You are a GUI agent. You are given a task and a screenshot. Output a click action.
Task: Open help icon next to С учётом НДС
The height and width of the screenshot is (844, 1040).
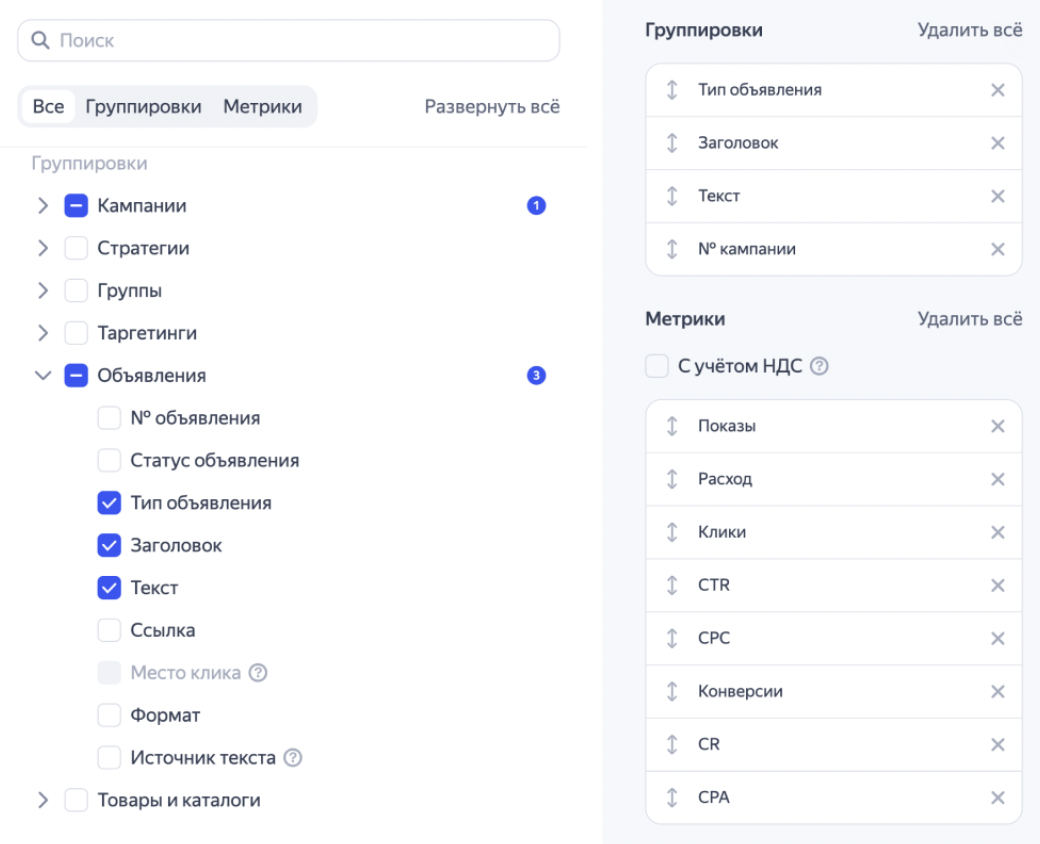coord(819,366)
